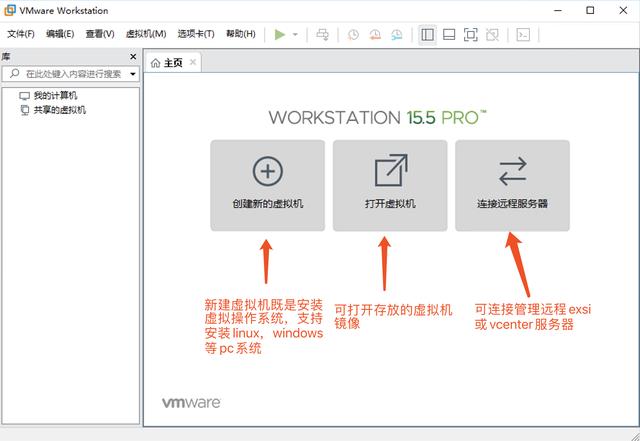Click the 连接远程服务器 tile

coord(513,185)
